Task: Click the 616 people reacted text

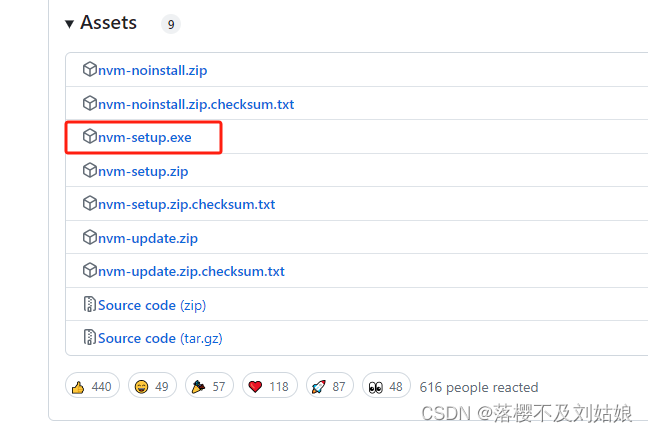Action: [x=479, y=388]
